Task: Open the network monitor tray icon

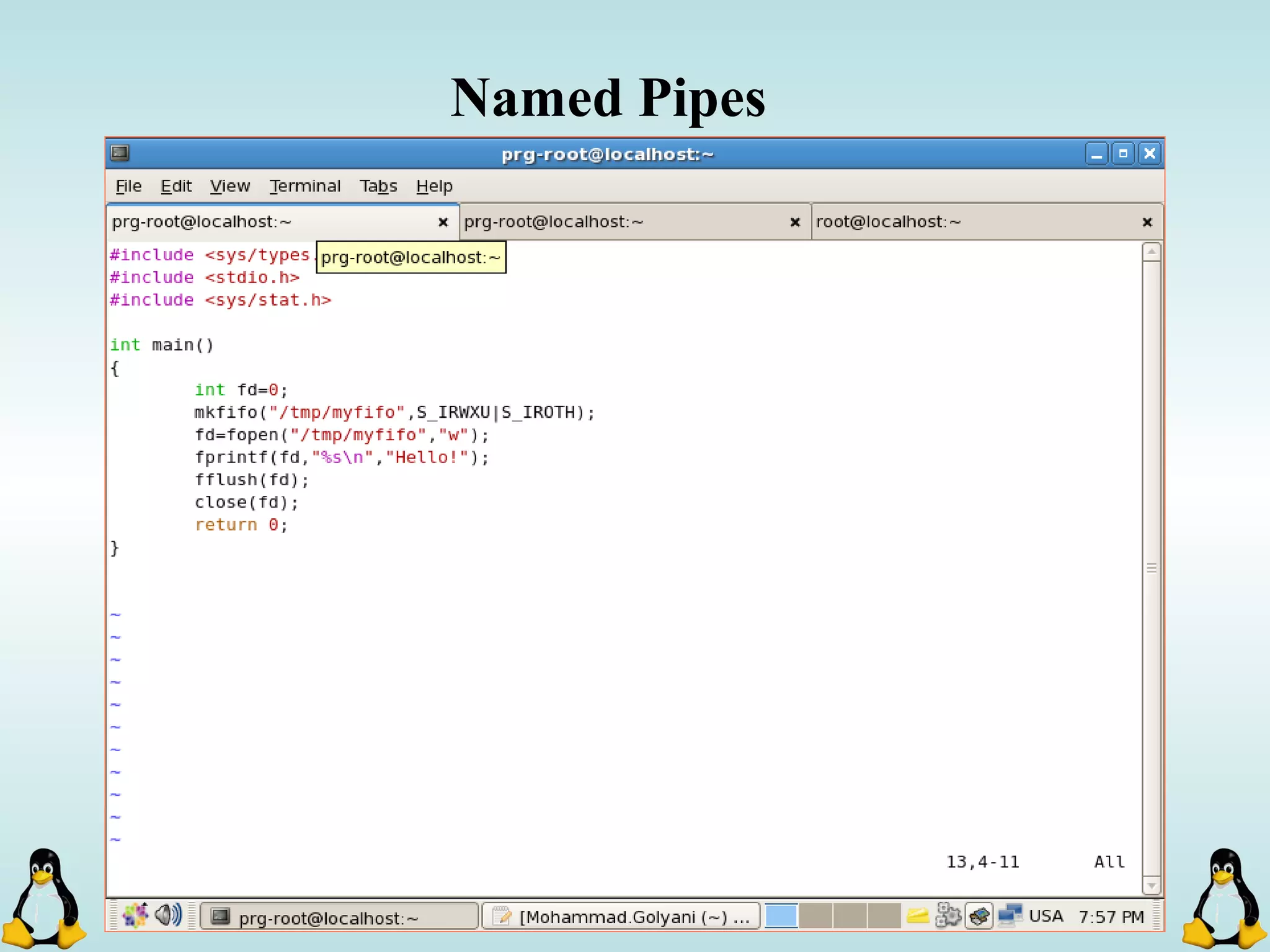Action: click(x=1010, y=915)
